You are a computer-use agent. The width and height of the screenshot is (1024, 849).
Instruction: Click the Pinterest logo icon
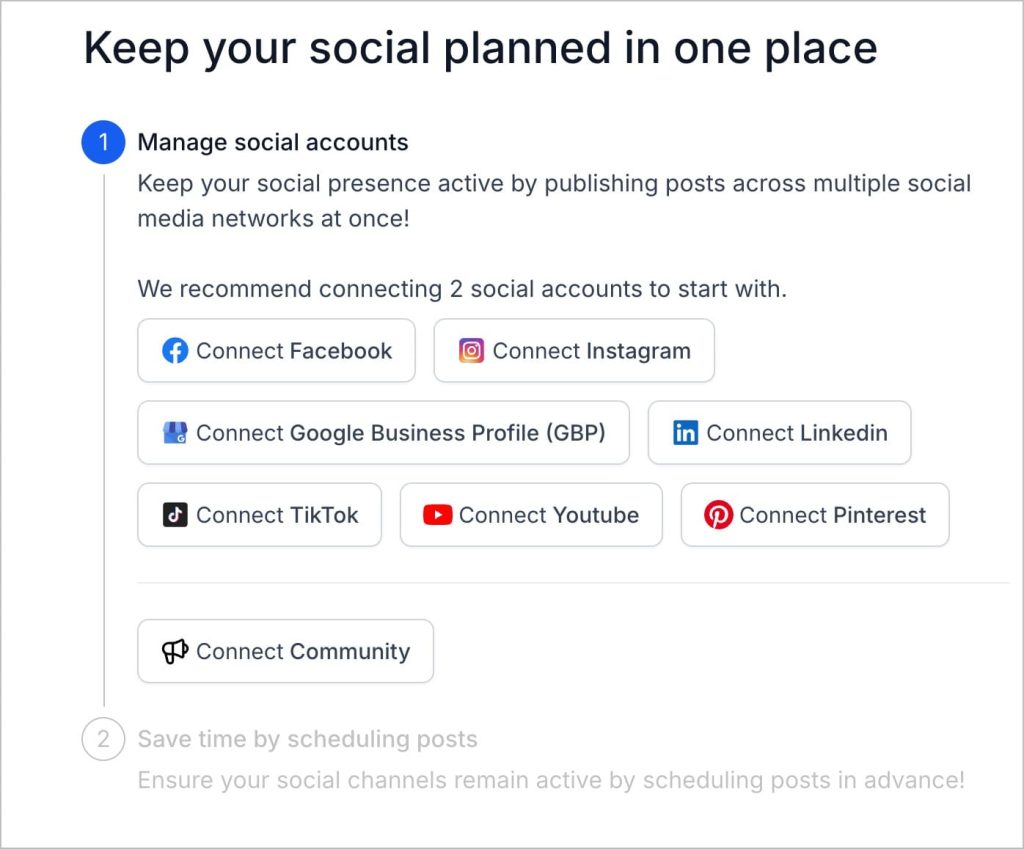[718, 515]
